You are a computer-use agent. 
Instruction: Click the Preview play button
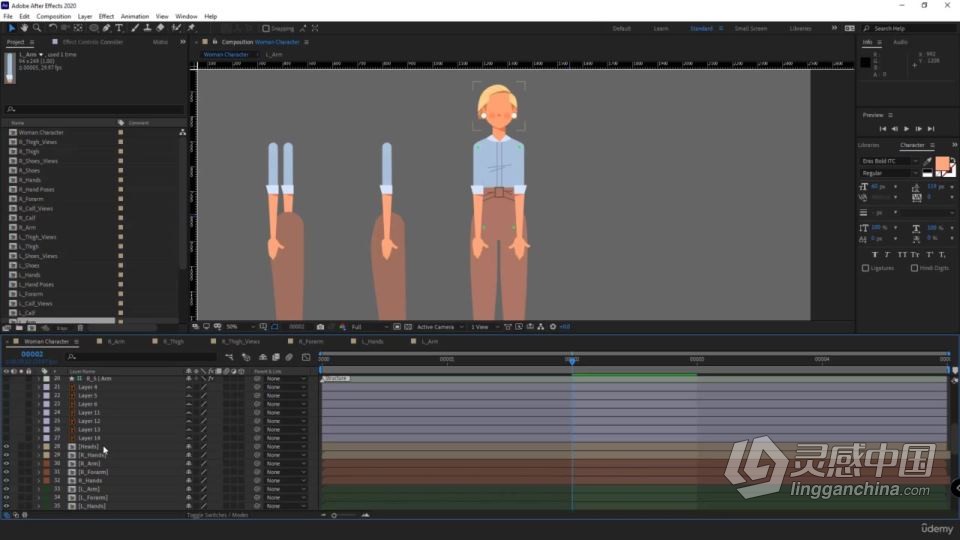pyautogui.click(x=906, y=129)
